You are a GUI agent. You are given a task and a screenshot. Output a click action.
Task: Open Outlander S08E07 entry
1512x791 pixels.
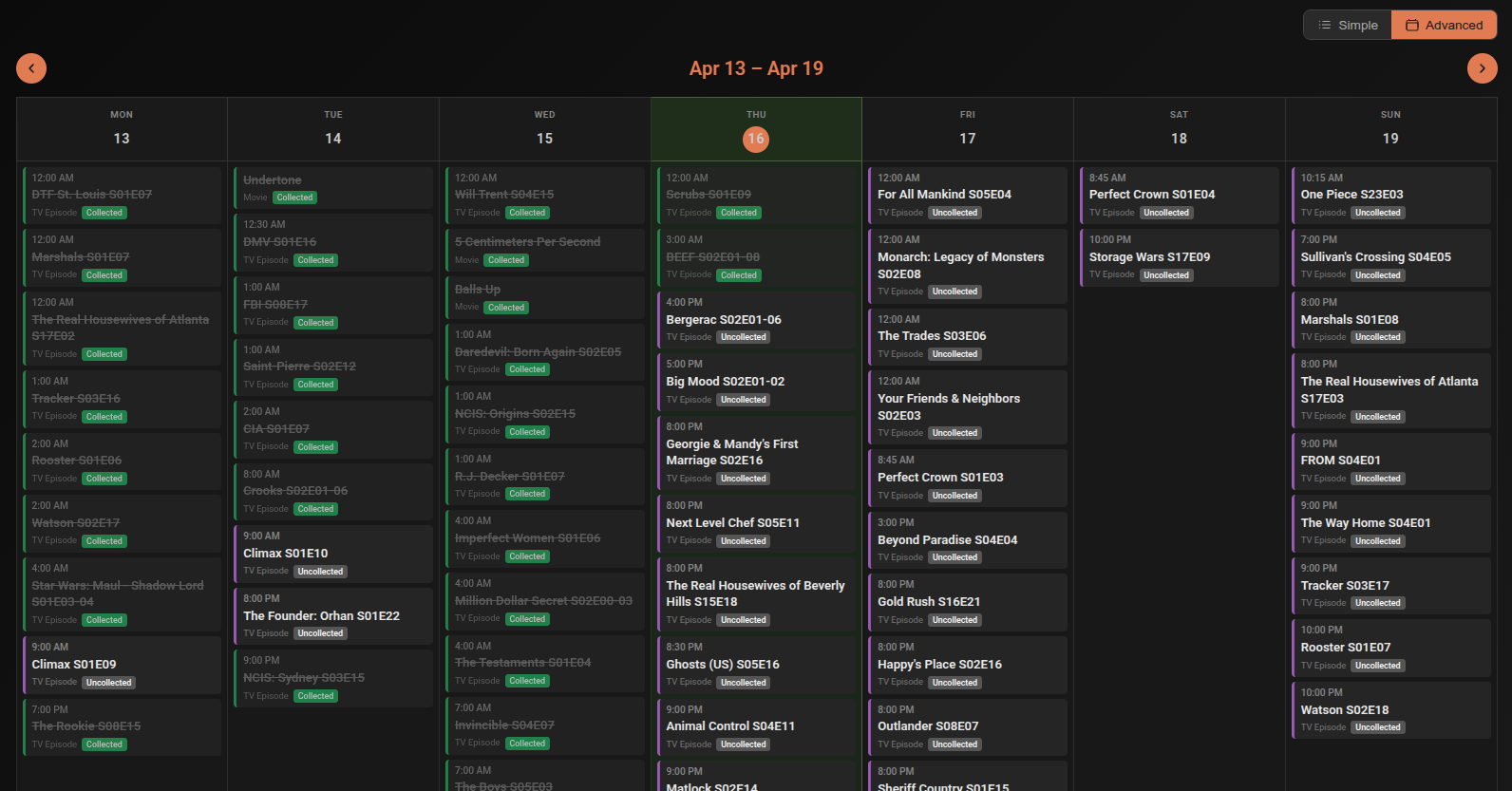pyautogui.click(x=968, y=726)
